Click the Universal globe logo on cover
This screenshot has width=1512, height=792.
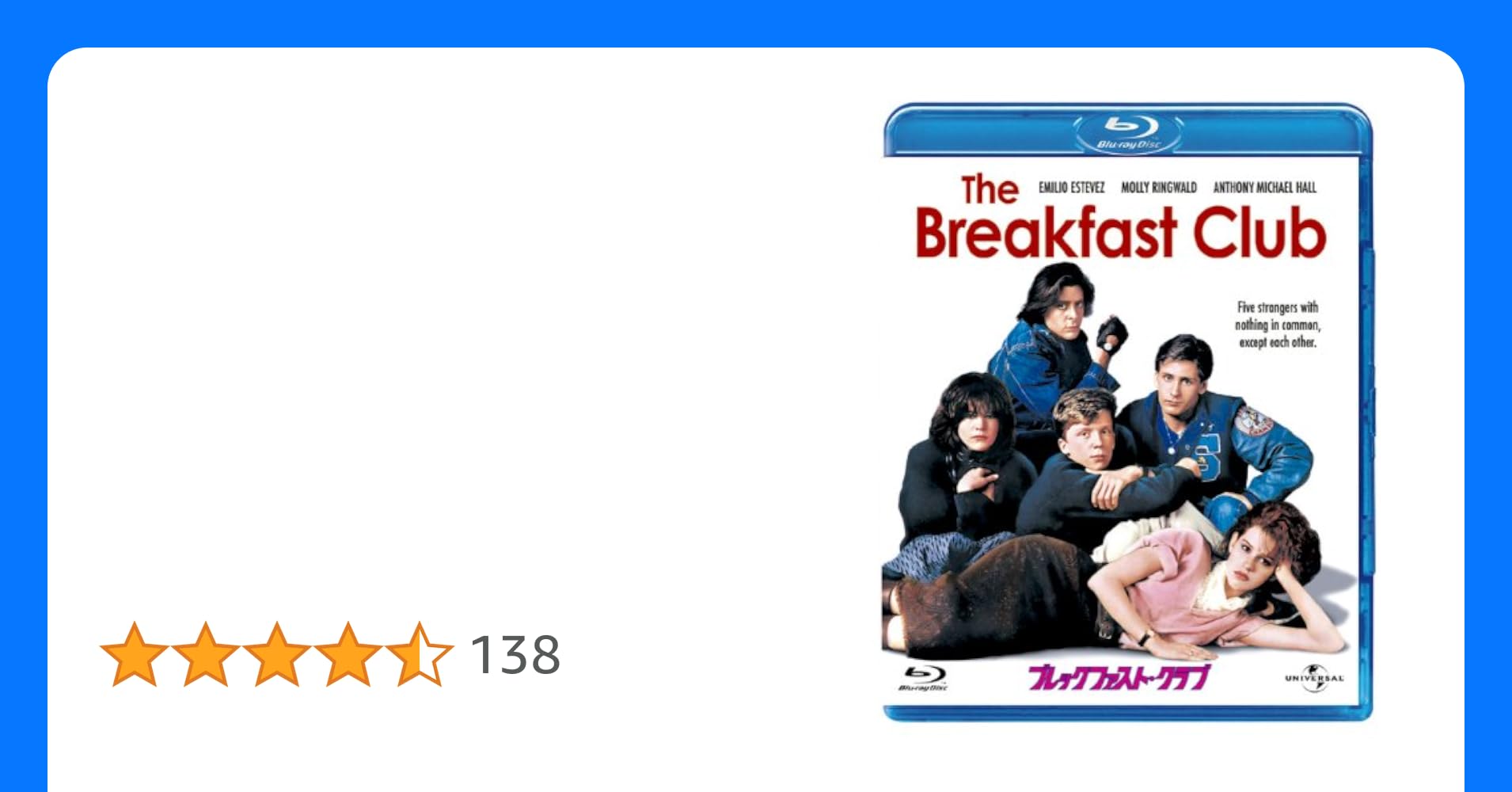pyautogui.click(x=1314, y=678)
